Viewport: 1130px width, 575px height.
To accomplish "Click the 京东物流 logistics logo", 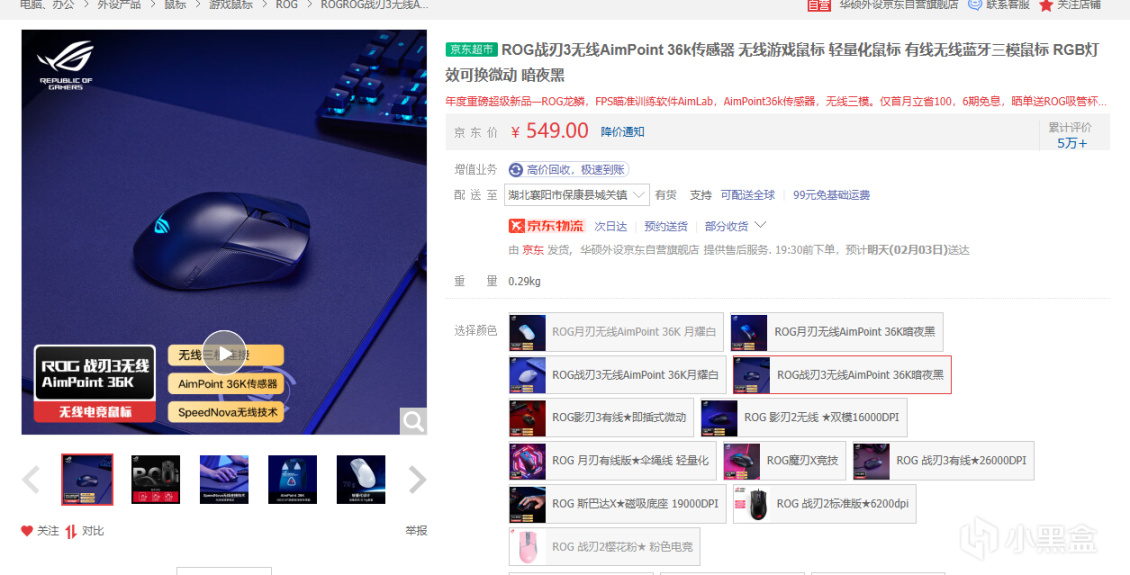I will pos(546,226).
